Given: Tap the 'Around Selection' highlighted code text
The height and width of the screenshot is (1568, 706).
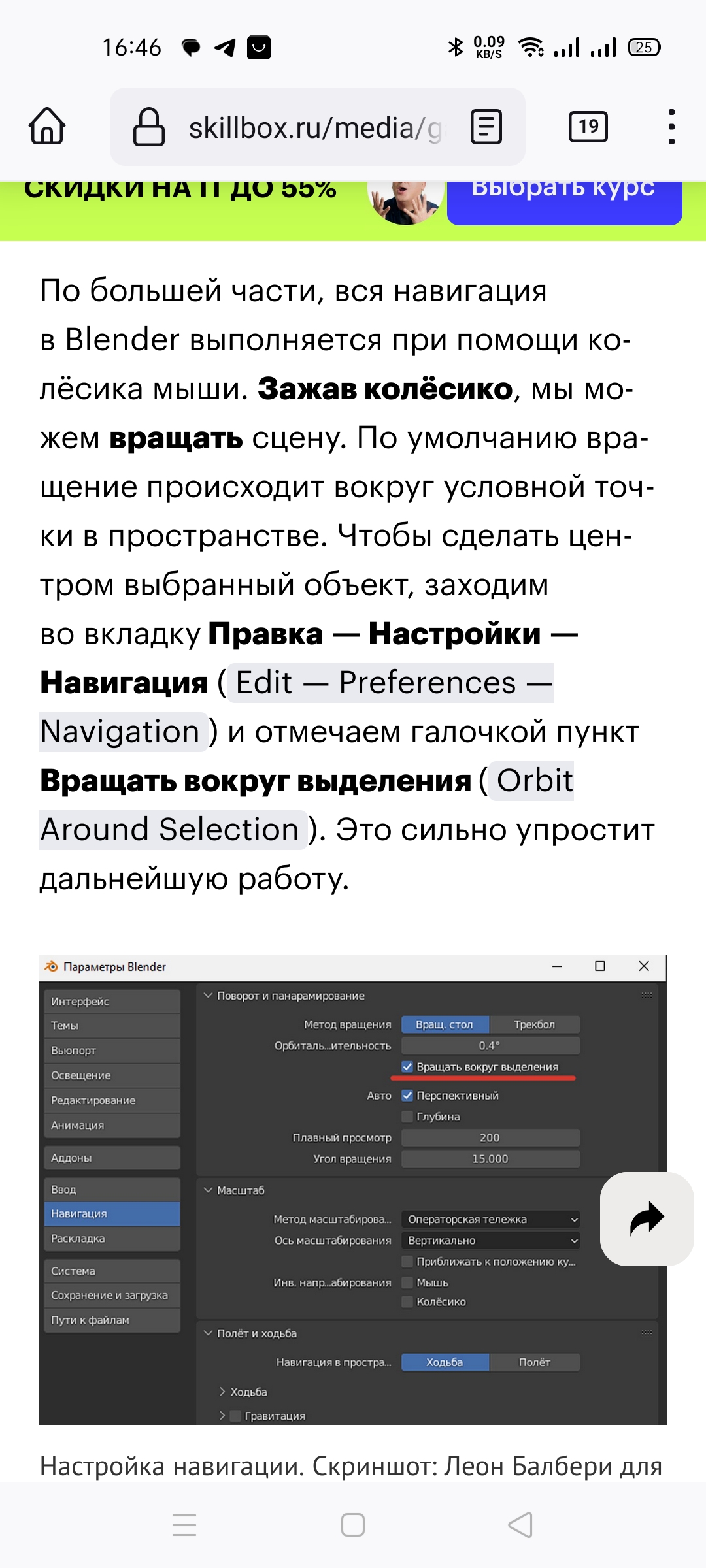Looking at the screenshot, I should click(x=172, y=830).
